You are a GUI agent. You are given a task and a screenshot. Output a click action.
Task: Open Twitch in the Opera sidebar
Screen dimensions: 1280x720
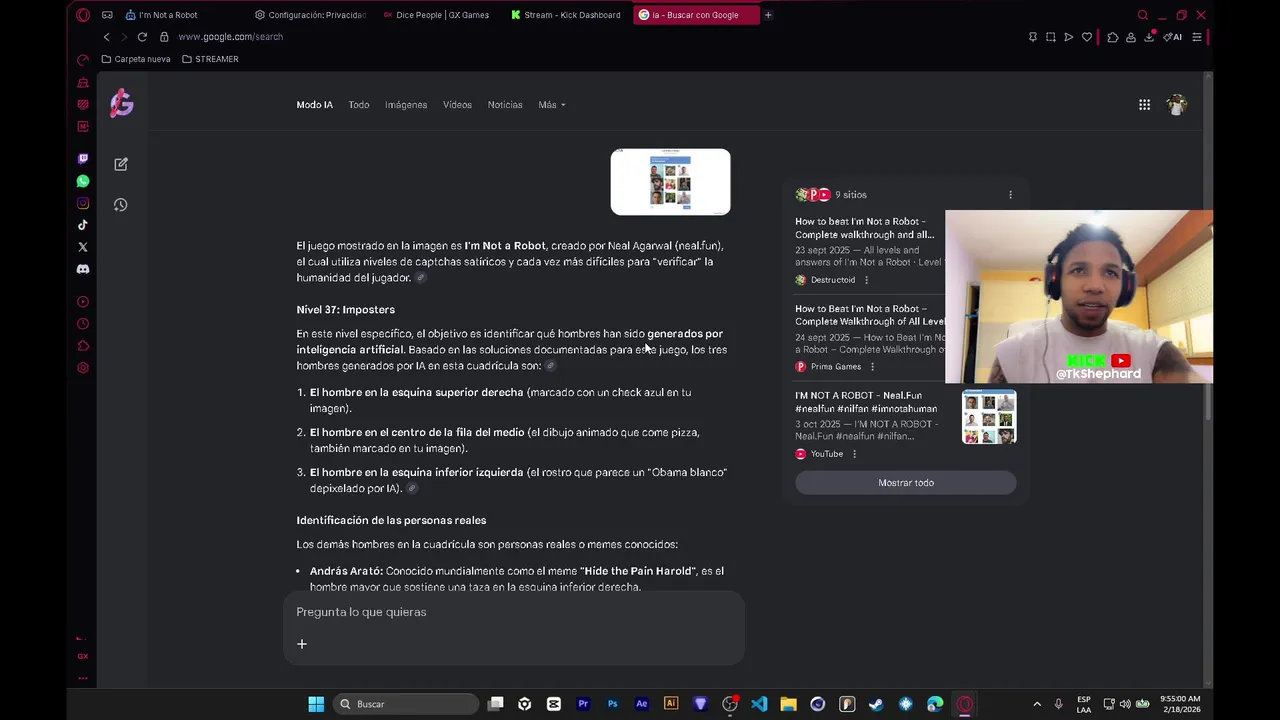83,159
